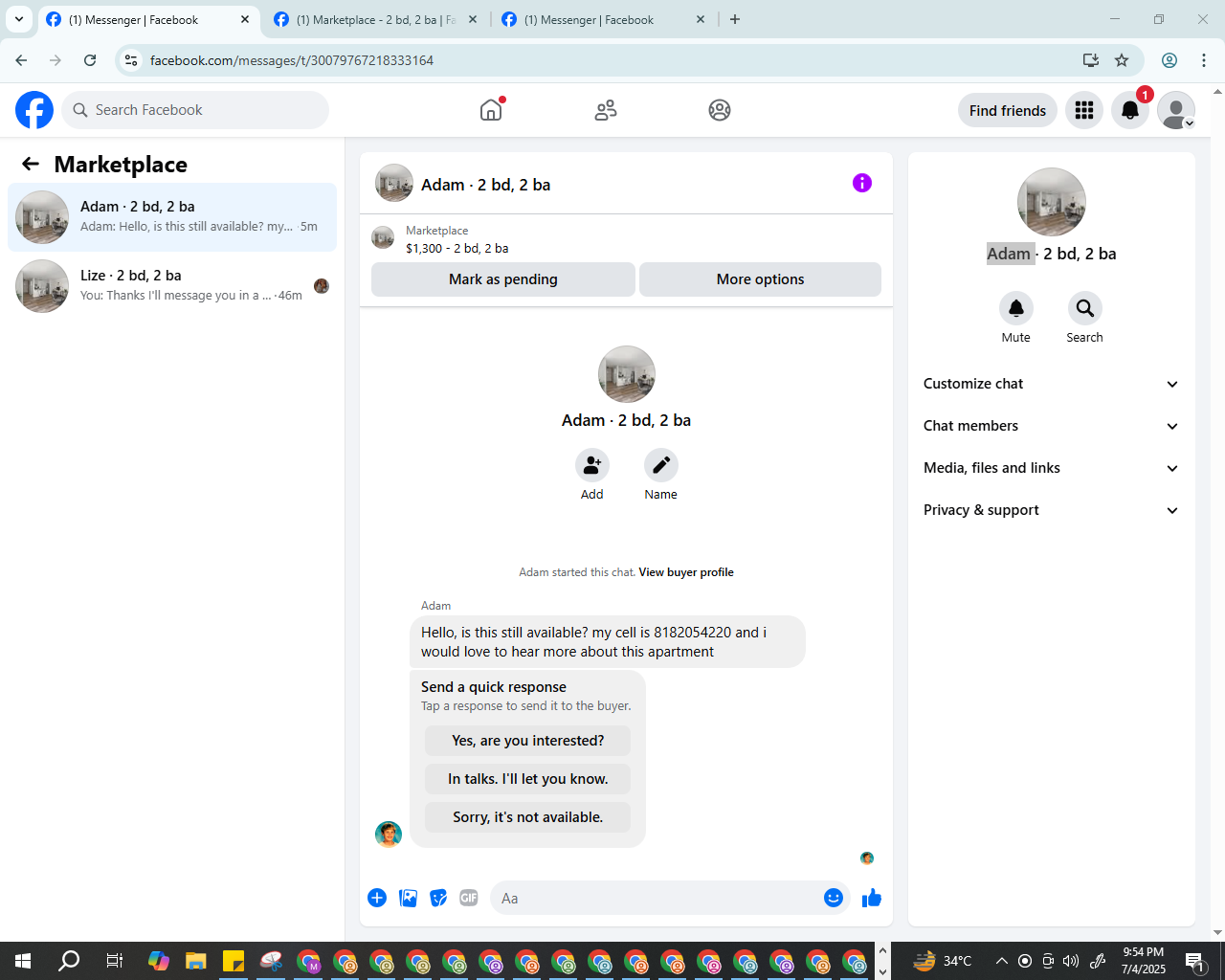Image resolution: width=1225 pixels, height=980 pixels.
Task: Click the browser address bar URL
Action: [x=292, y=60]
